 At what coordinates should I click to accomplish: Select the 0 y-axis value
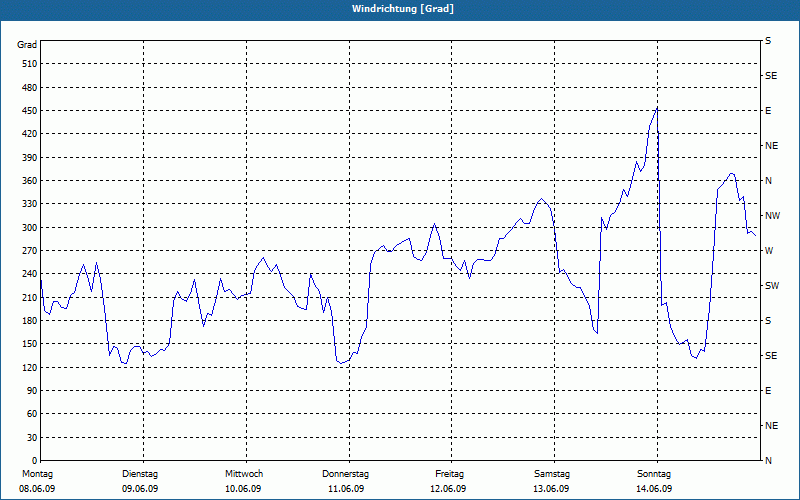click(34, 460)
